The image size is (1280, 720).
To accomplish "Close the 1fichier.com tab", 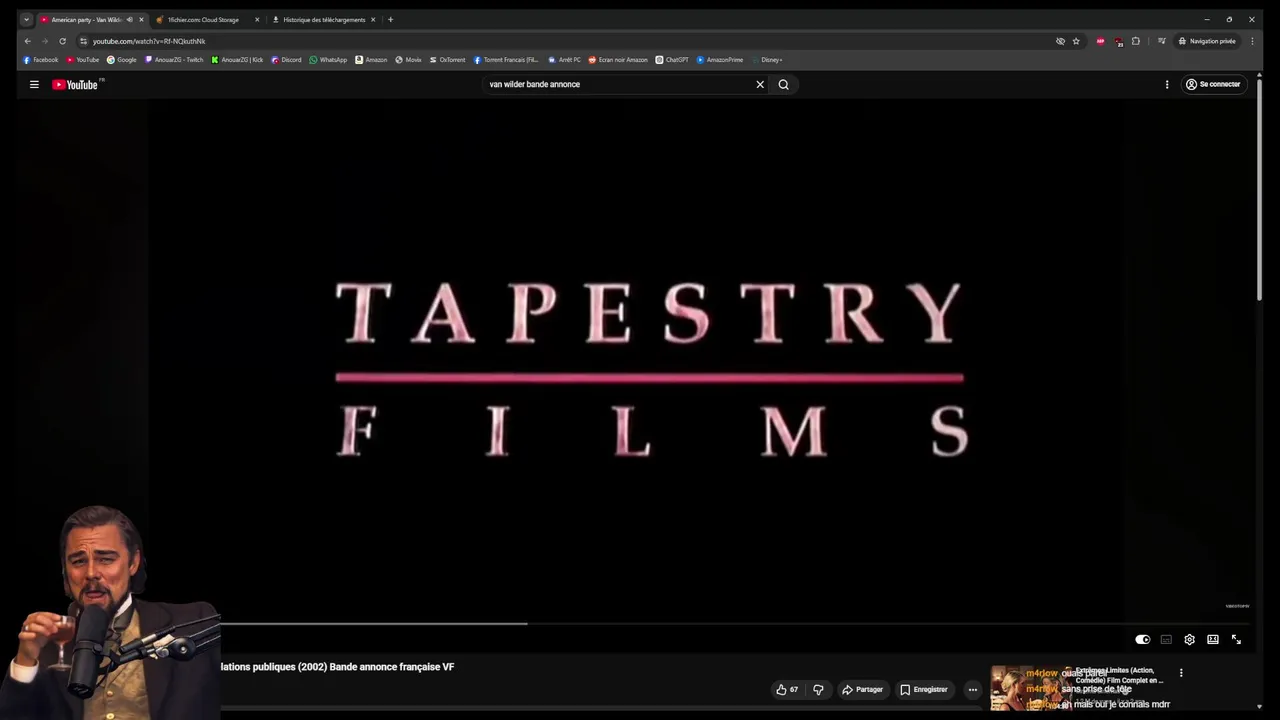I will 257,20.
